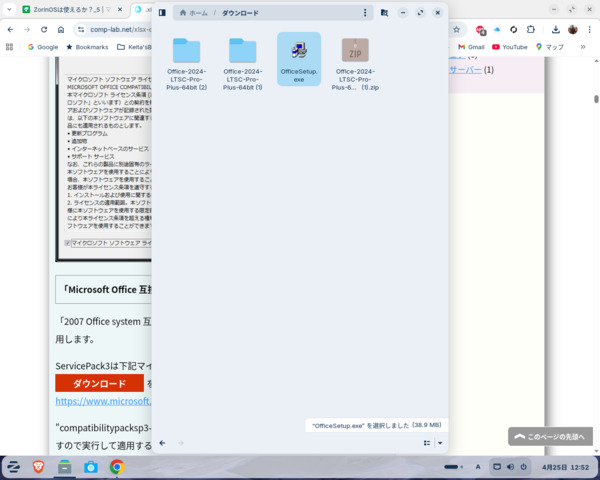Open Chrome three-dot menu
600x480 pixels.
(589, 29)
